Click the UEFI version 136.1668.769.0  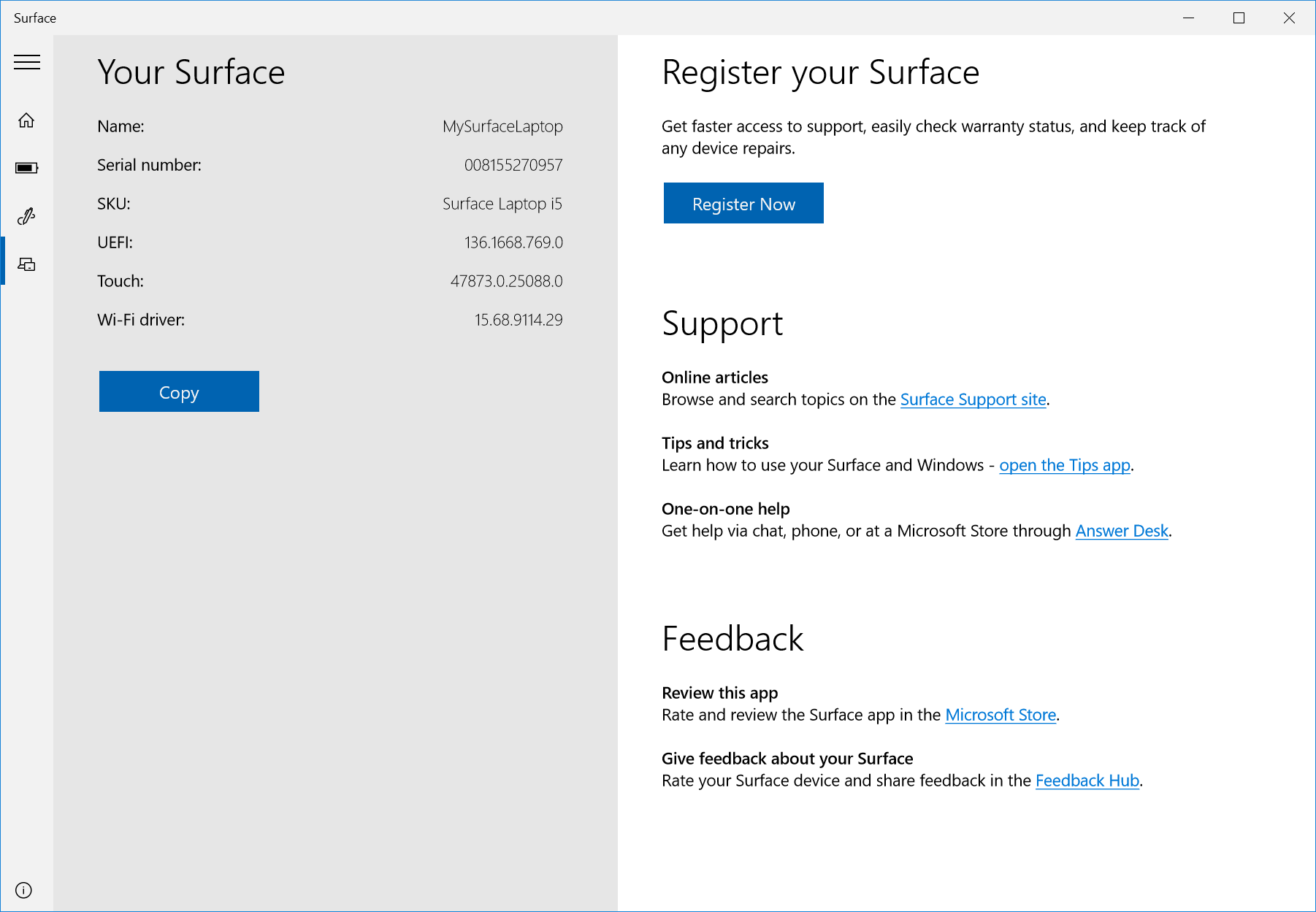513,242
